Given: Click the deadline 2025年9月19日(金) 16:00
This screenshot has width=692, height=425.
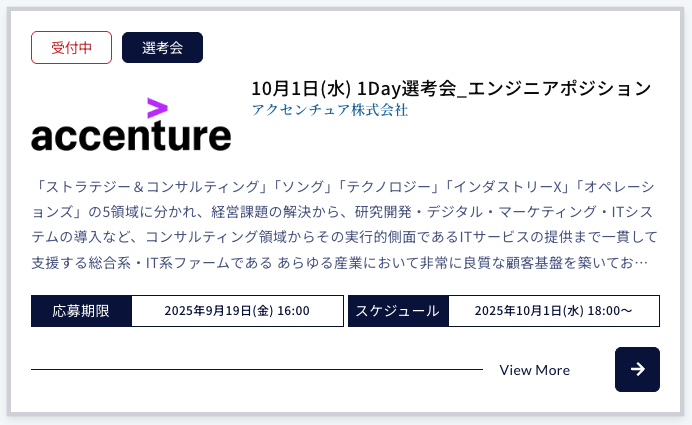Looking at the screenshot, I should click(x=236, y=311).
